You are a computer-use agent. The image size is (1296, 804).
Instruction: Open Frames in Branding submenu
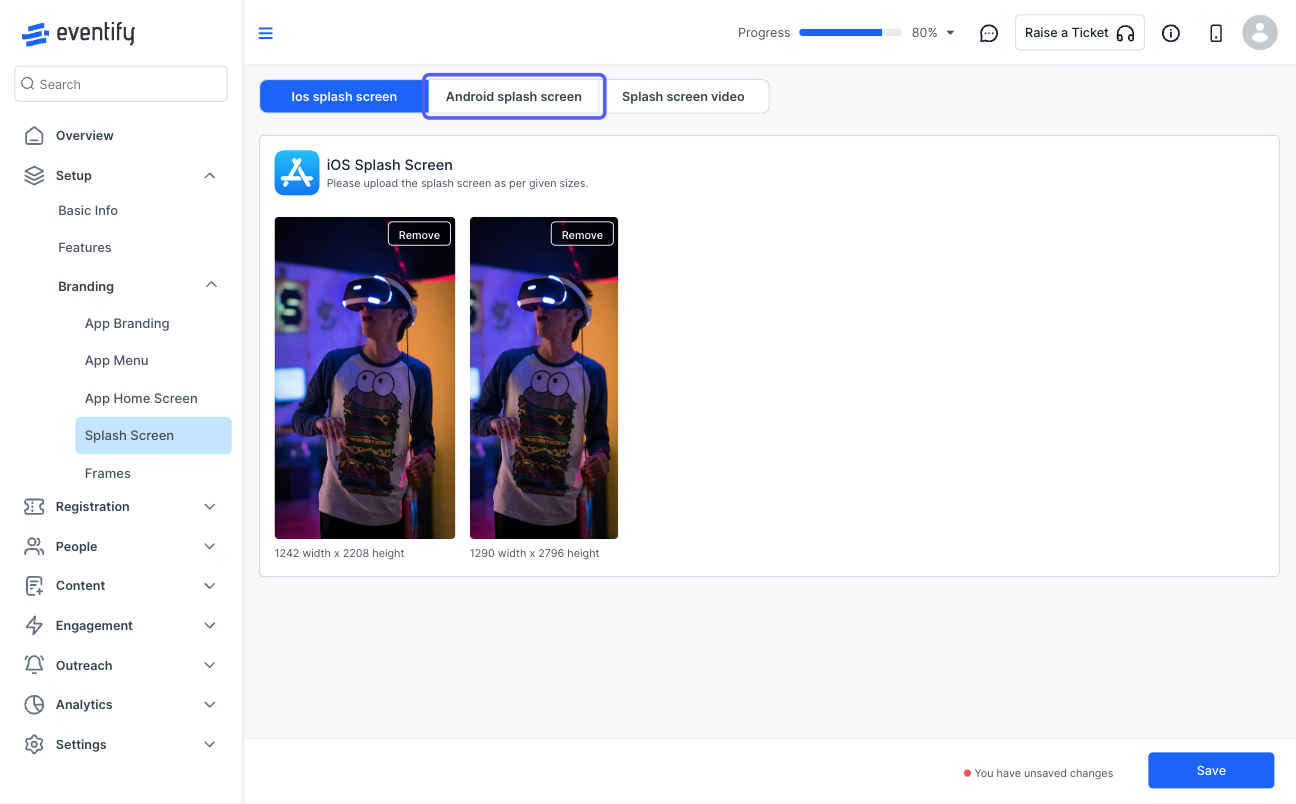tap(108, 473)
